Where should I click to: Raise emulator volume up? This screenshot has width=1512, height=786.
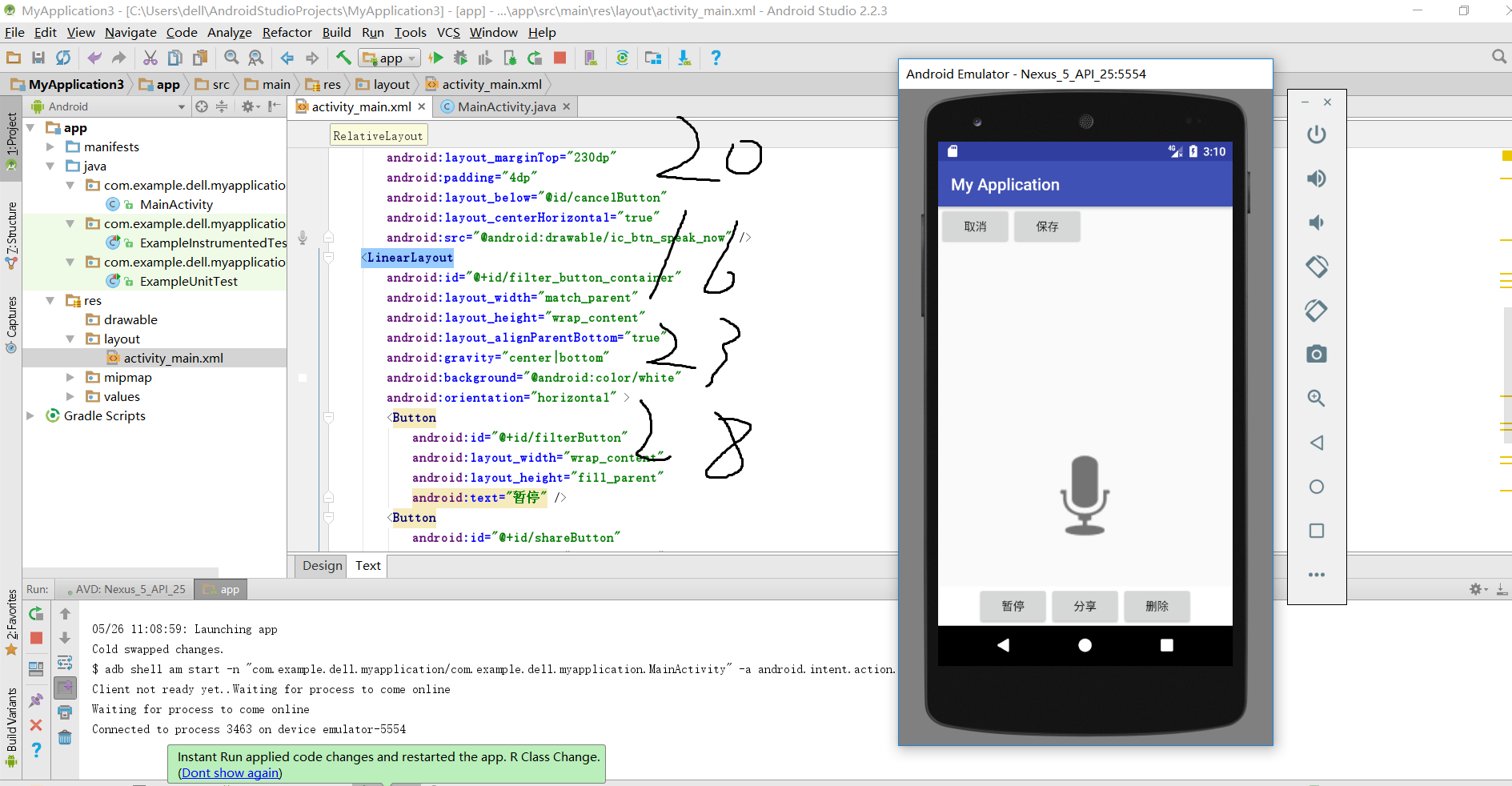(1317, 178)
